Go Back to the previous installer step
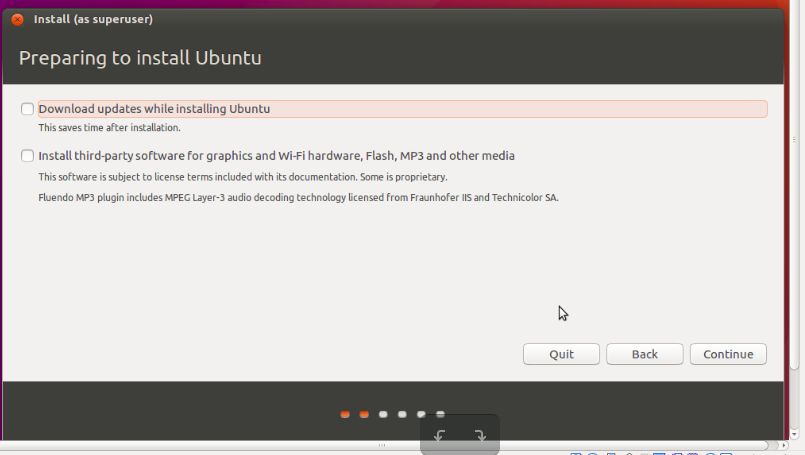 coord(644,354)
